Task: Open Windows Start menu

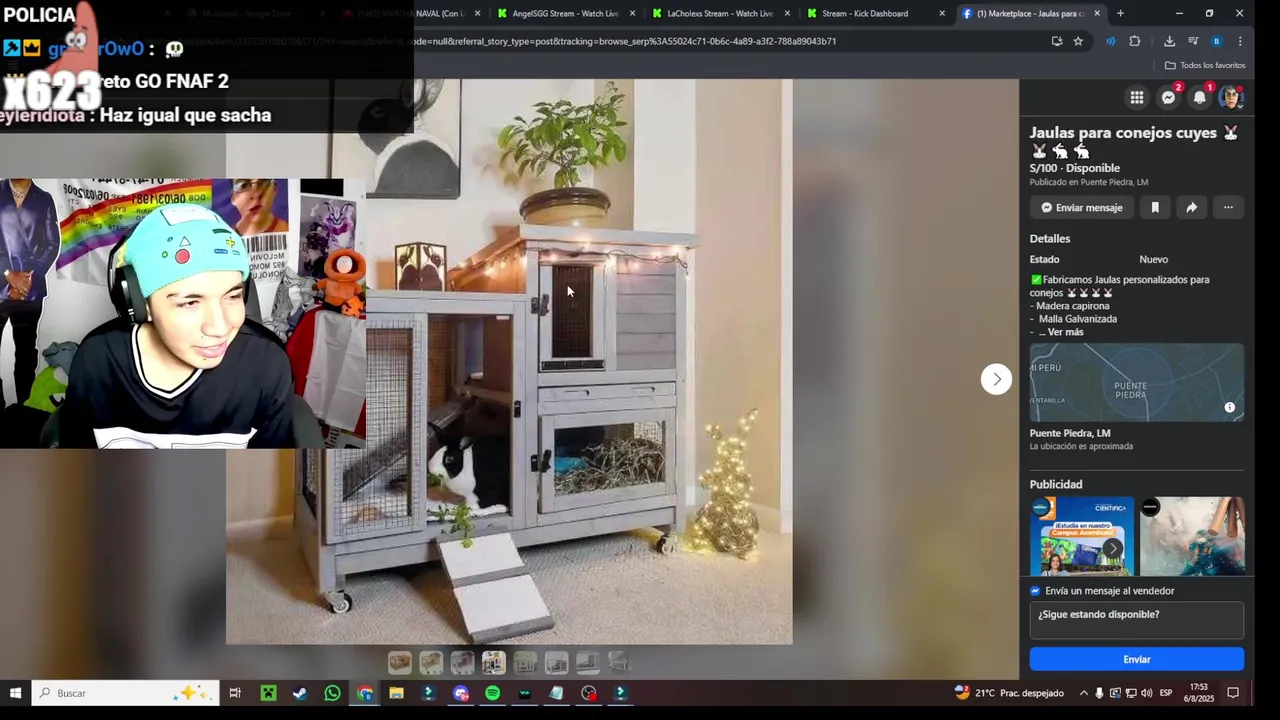Action: coord(15,693)
